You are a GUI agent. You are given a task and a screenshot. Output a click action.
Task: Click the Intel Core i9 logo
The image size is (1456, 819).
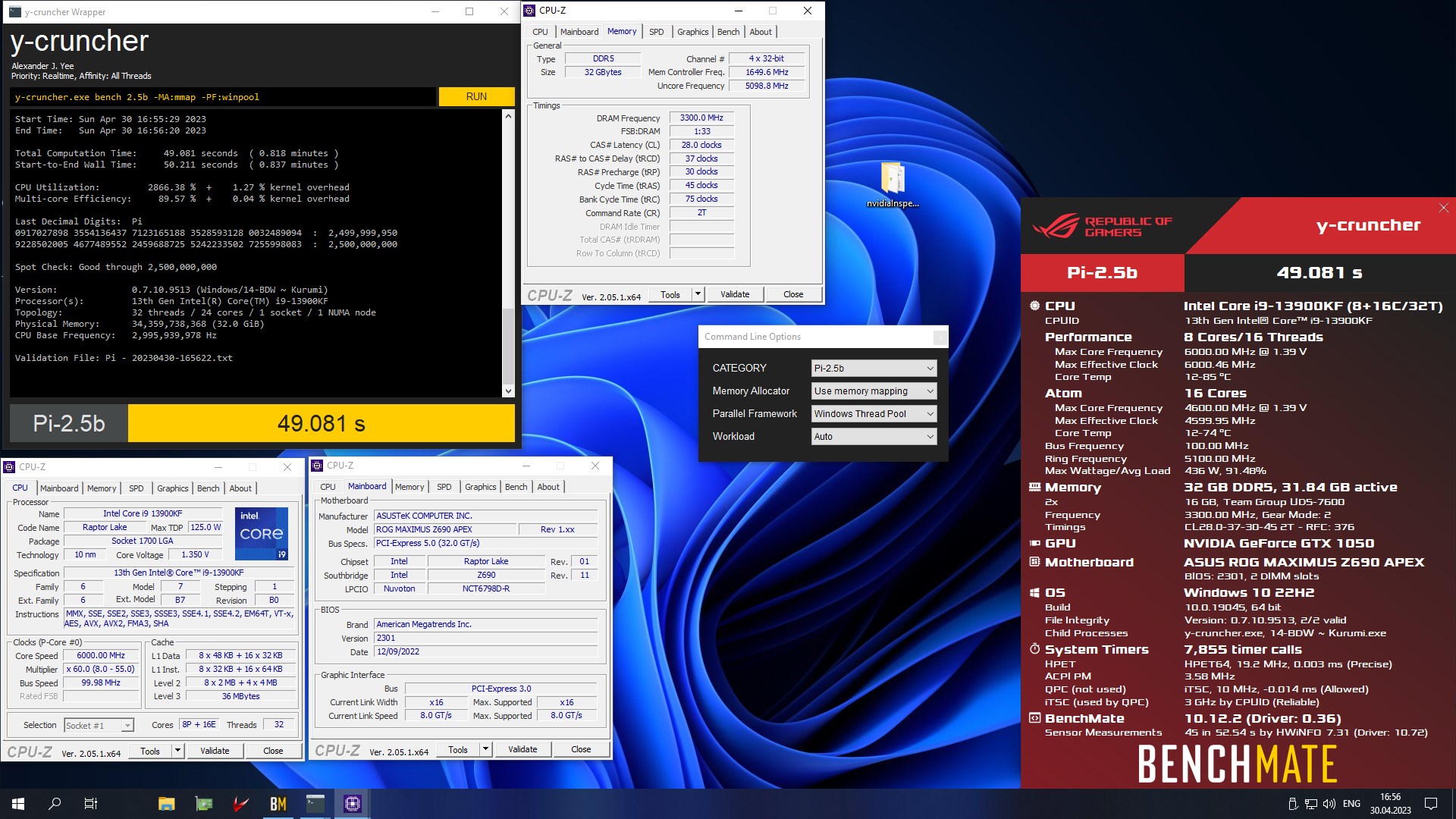click(262, 533)
